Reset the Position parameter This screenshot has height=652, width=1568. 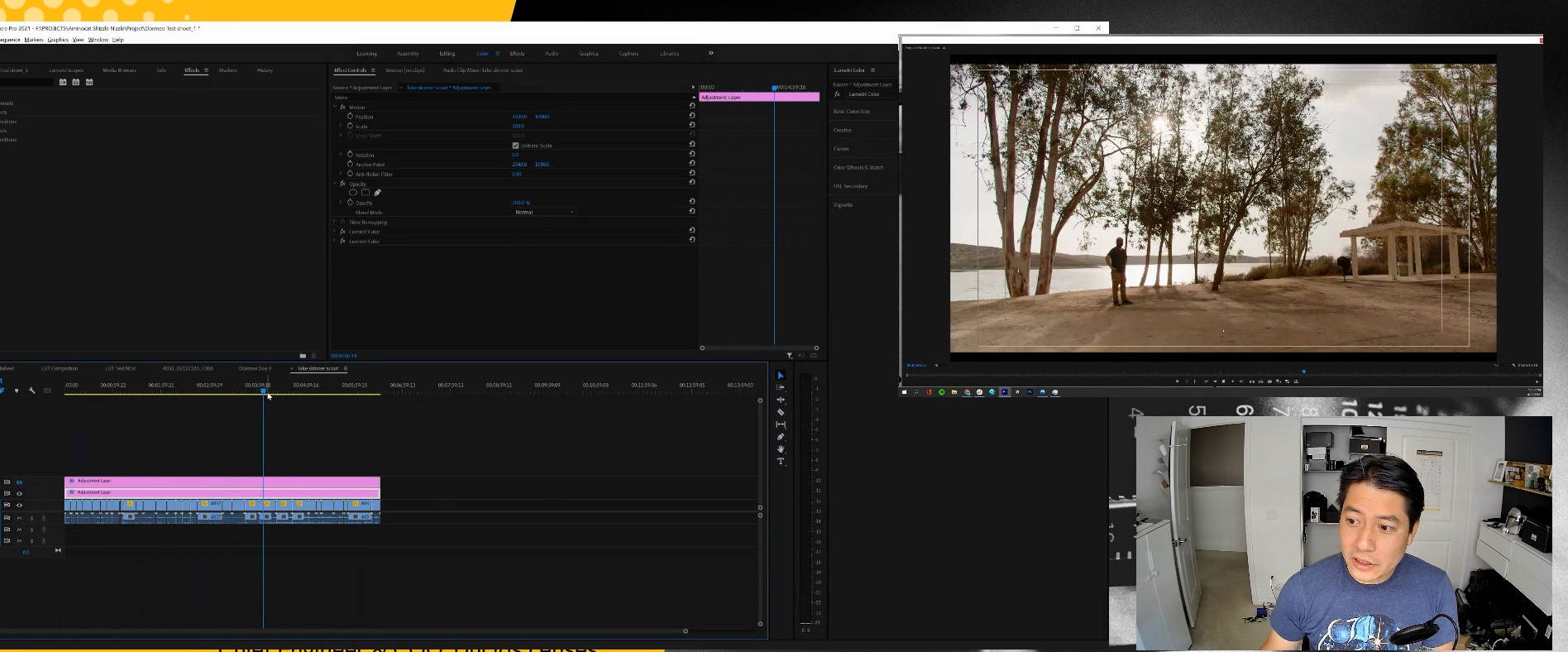[x=692, y=116]
